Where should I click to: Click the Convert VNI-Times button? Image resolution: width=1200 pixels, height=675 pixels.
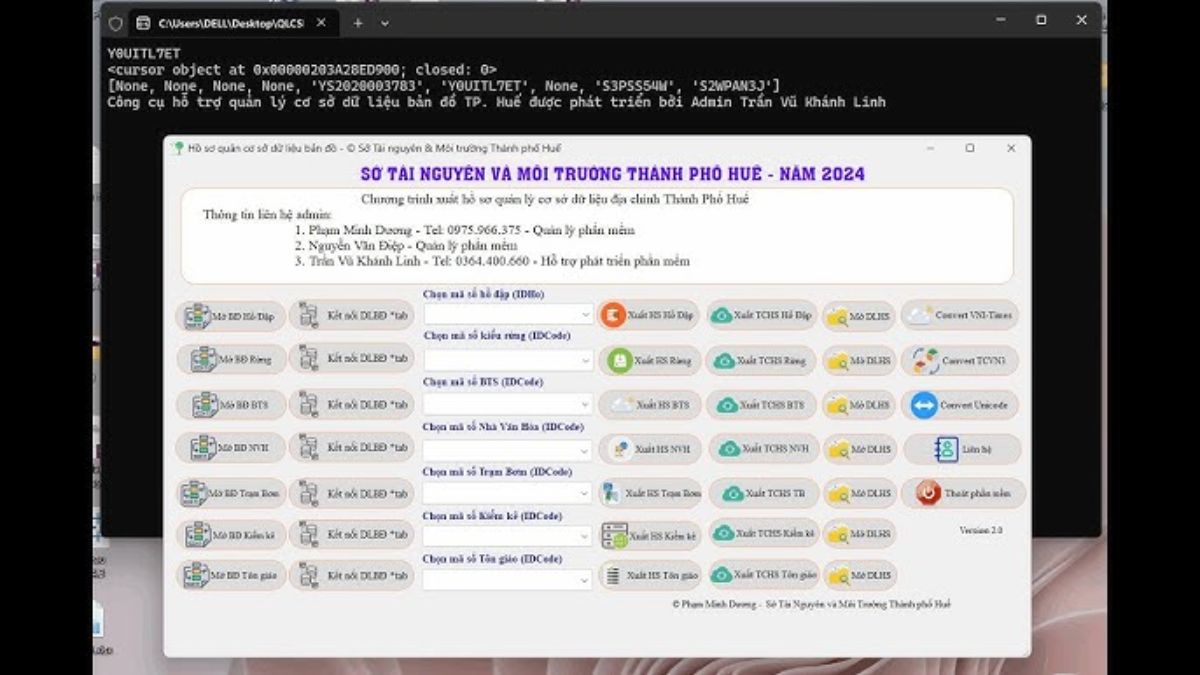(x=961, y=315)
